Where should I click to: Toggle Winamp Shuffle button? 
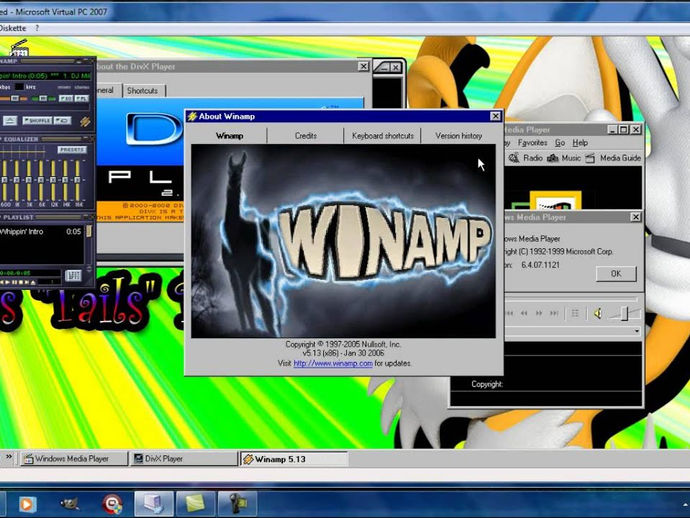(x=37, y=121)
